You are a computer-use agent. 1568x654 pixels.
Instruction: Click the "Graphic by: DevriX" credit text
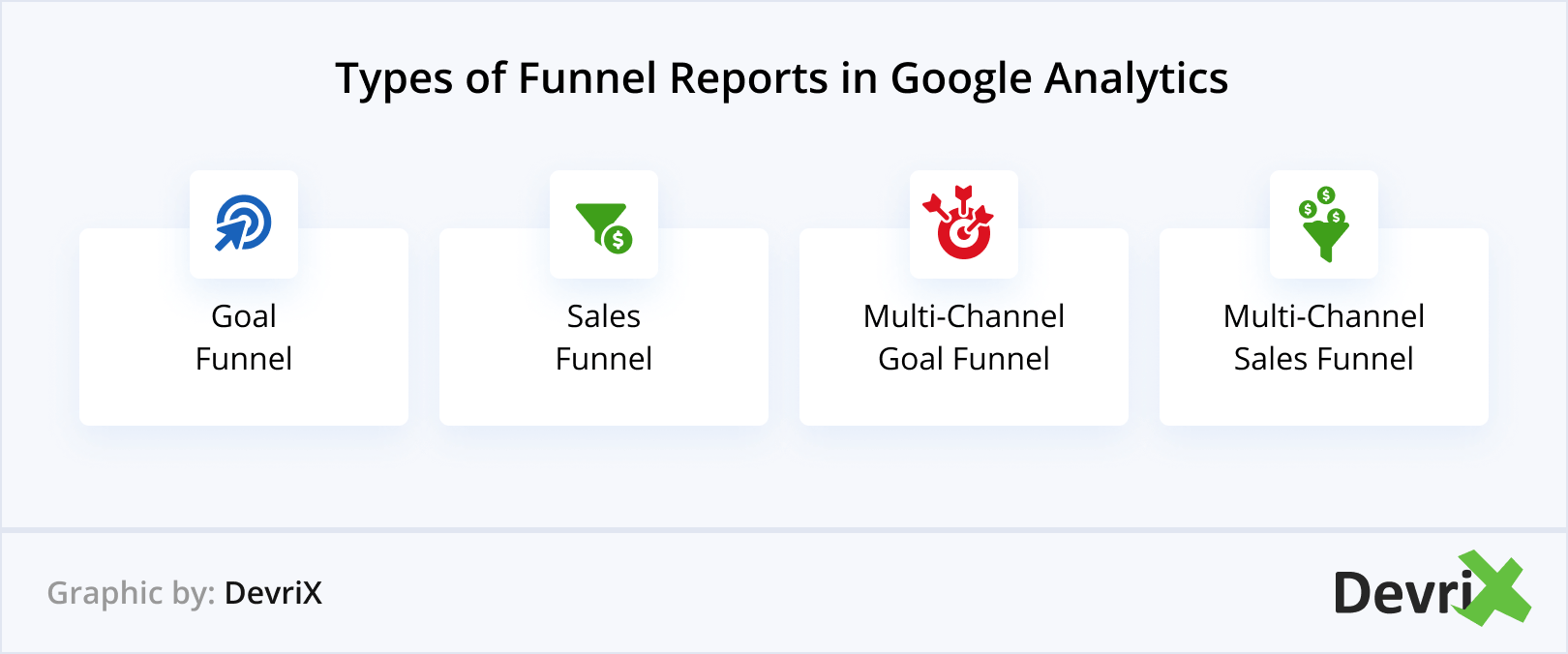185,592
